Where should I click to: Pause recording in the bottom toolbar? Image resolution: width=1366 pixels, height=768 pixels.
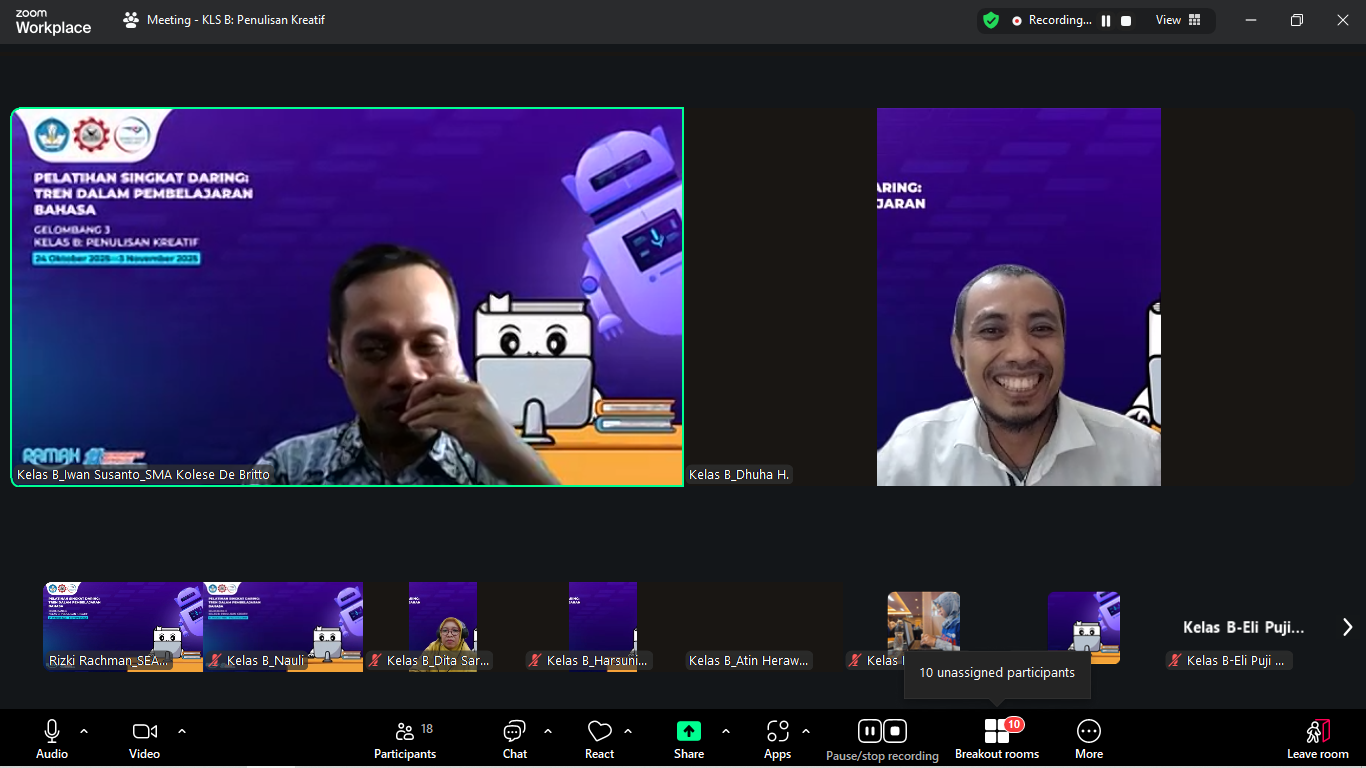coord(869,731)
